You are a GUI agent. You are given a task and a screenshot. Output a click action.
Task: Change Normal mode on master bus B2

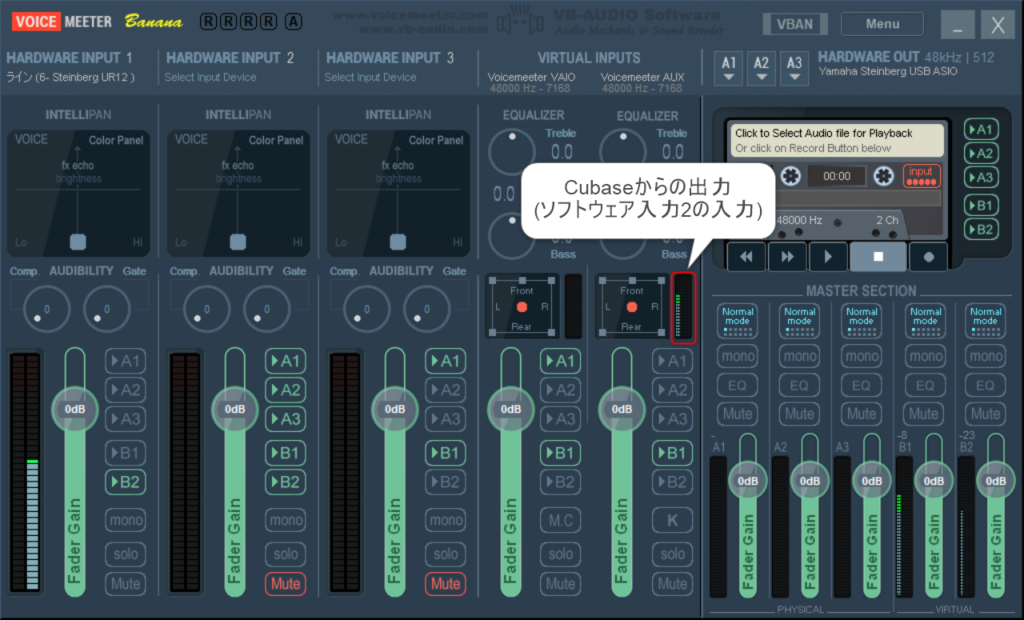click(985, 321)
